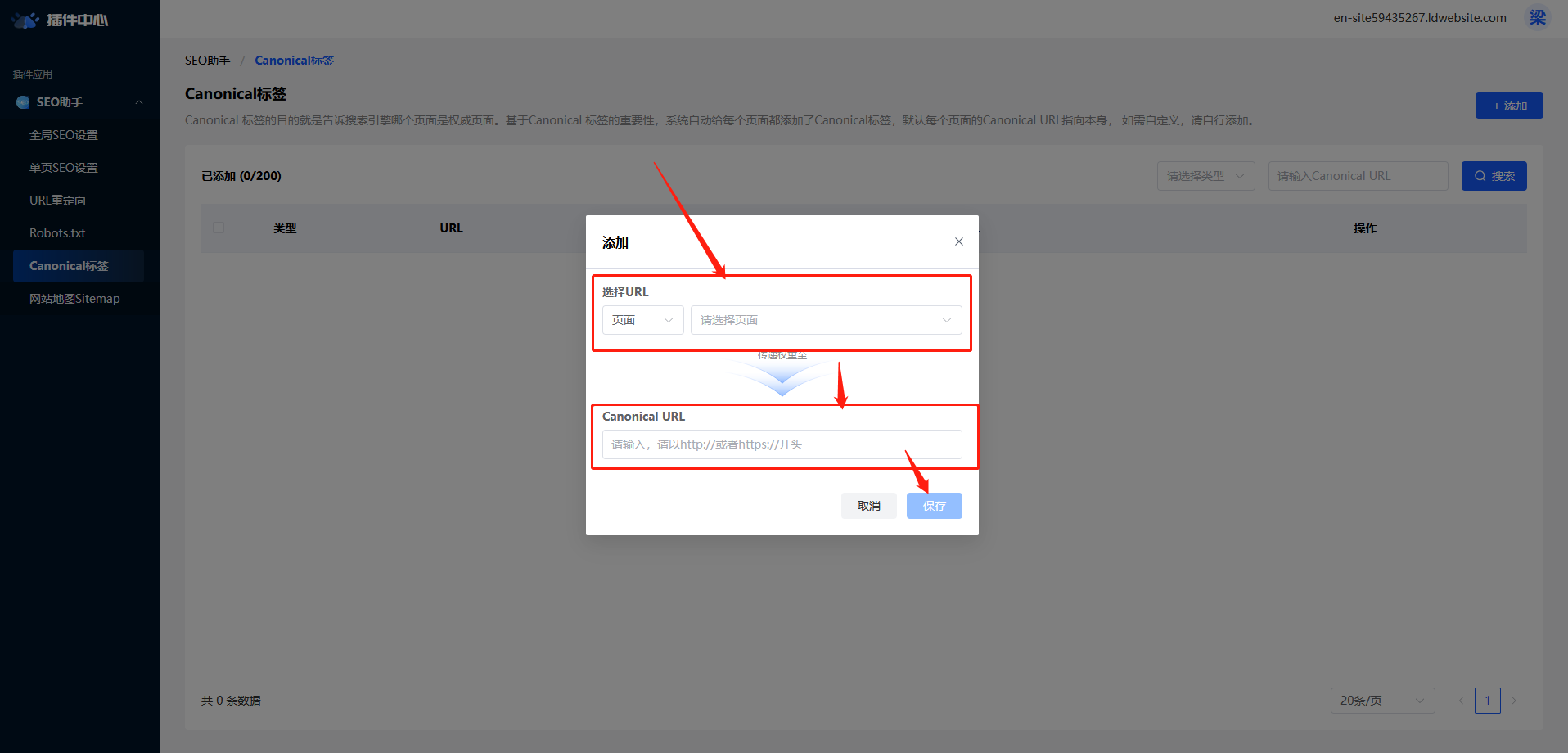Go to previous page arrow in pagination

point(1461,701)
